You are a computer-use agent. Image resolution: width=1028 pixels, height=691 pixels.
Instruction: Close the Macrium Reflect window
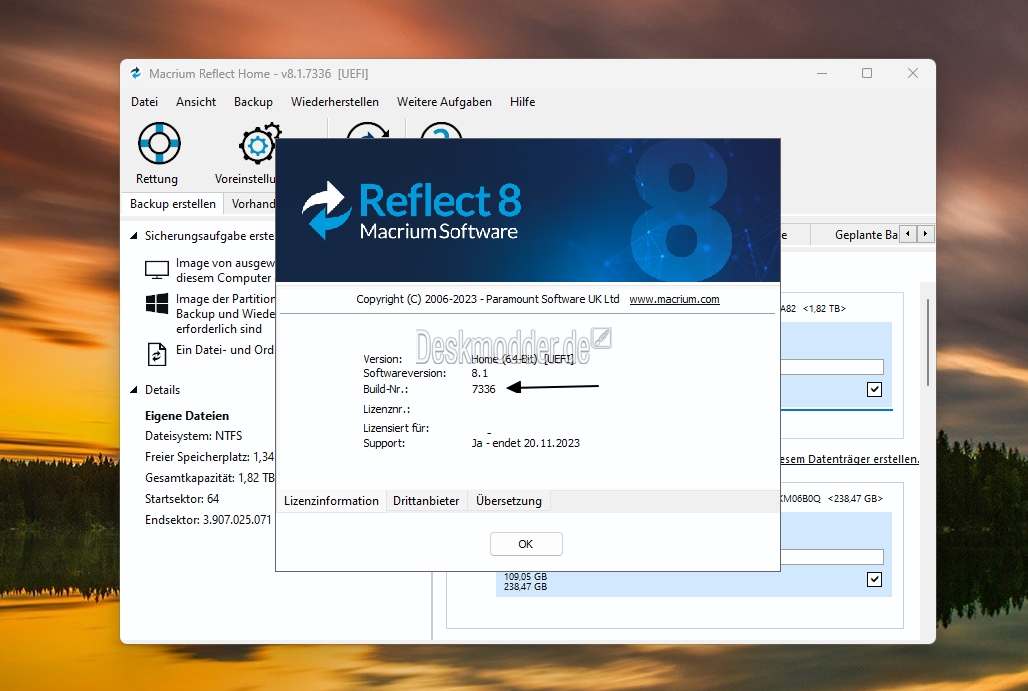click(x=913, y=73)
